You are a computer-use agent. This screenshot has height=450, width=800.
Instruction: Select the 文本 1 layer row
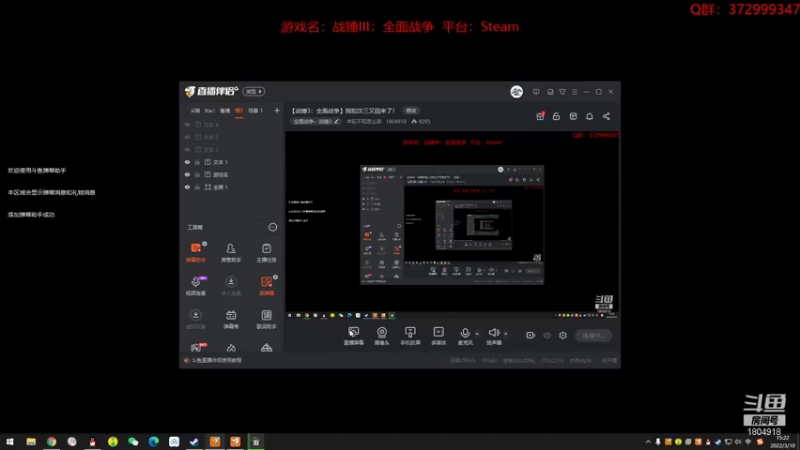[233, 162]
